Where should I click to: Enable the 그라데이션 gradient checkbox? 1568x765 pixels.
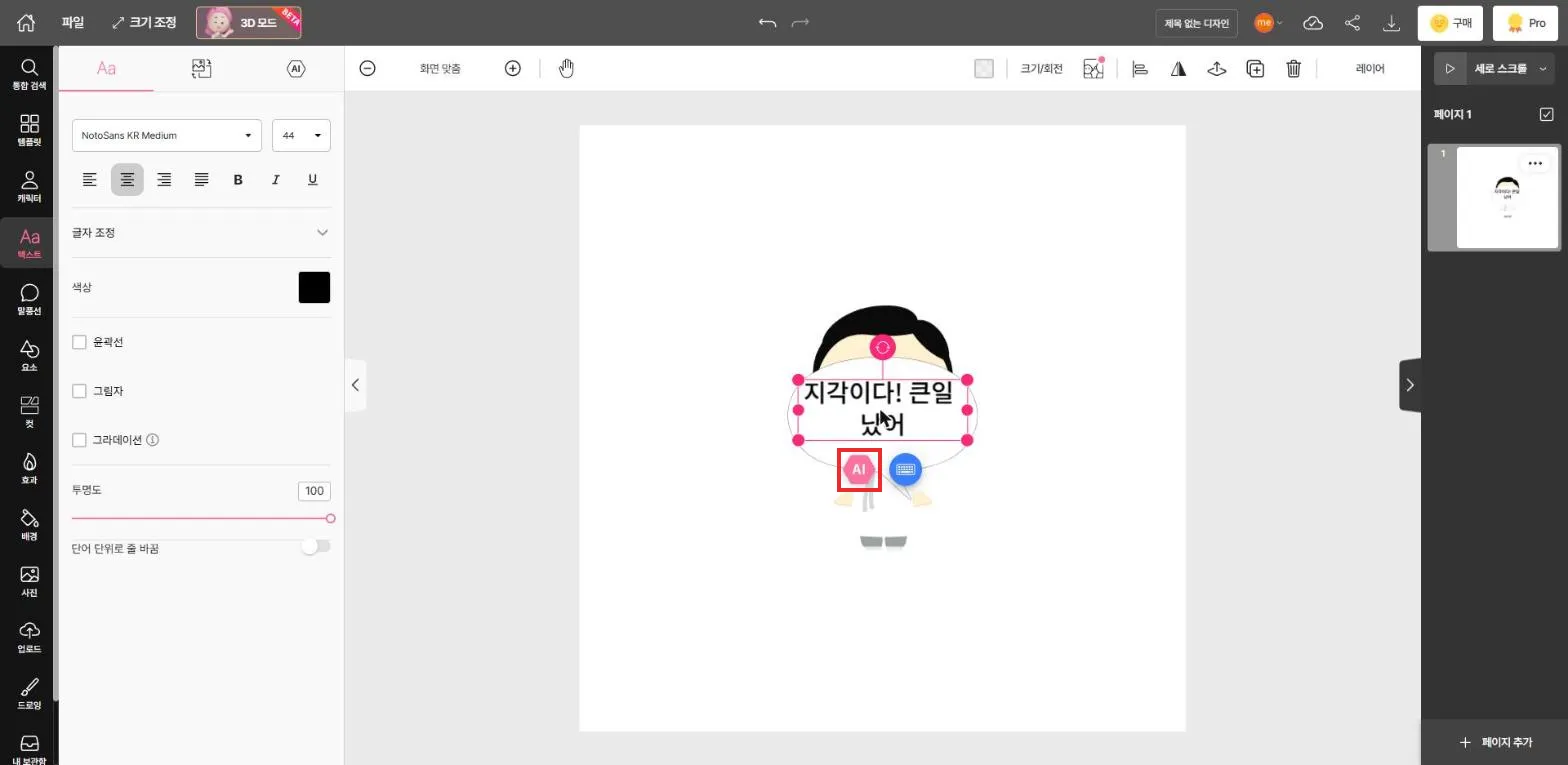coord(79,439)
